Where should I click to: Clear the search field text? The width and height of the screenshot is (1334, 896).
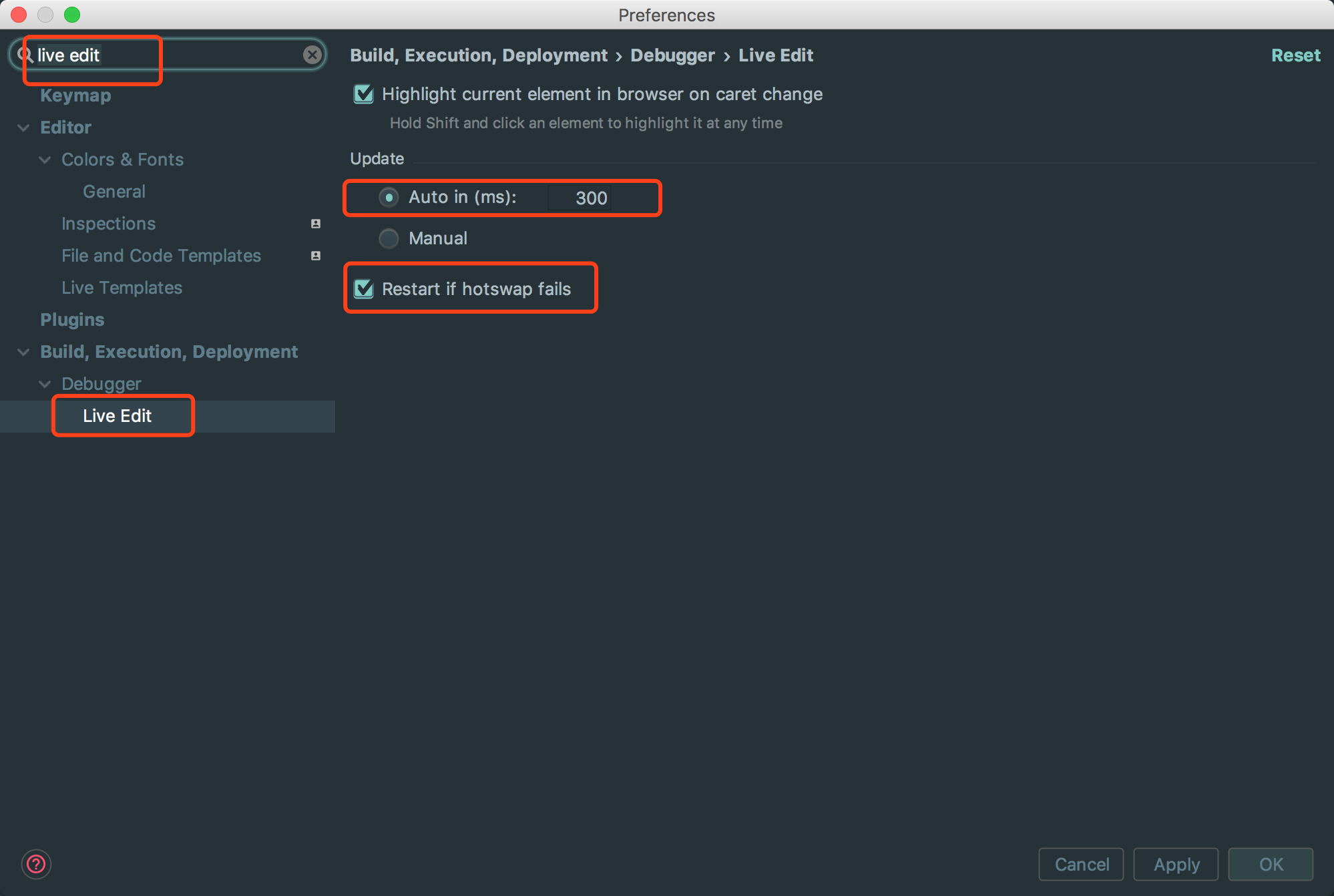[x=312, y=55]
